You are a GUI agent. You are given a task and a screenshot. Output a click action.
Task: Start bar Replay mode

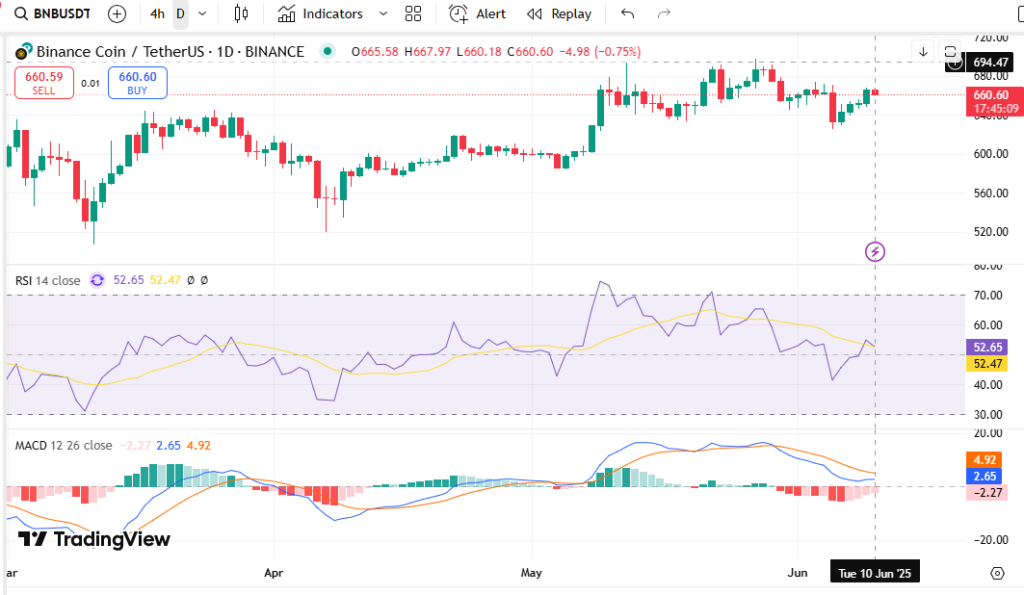point(559,14)
